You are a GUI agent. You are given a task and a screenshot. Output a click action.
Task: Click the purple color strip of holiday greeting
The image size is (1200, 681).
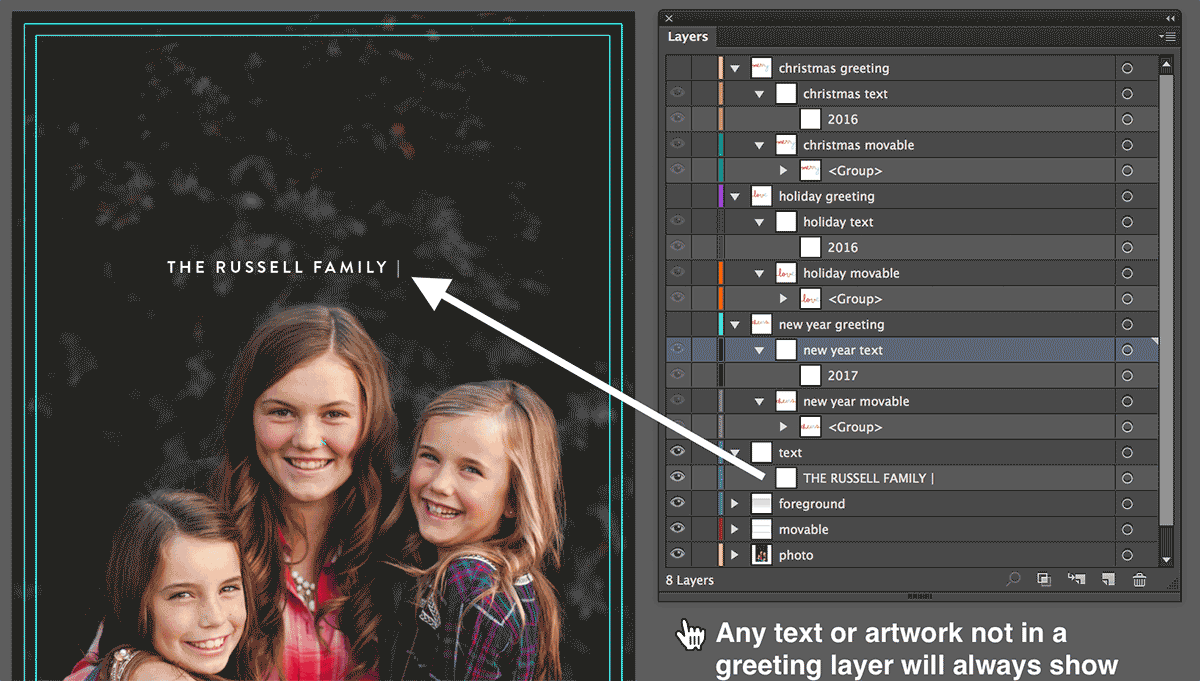721,196
